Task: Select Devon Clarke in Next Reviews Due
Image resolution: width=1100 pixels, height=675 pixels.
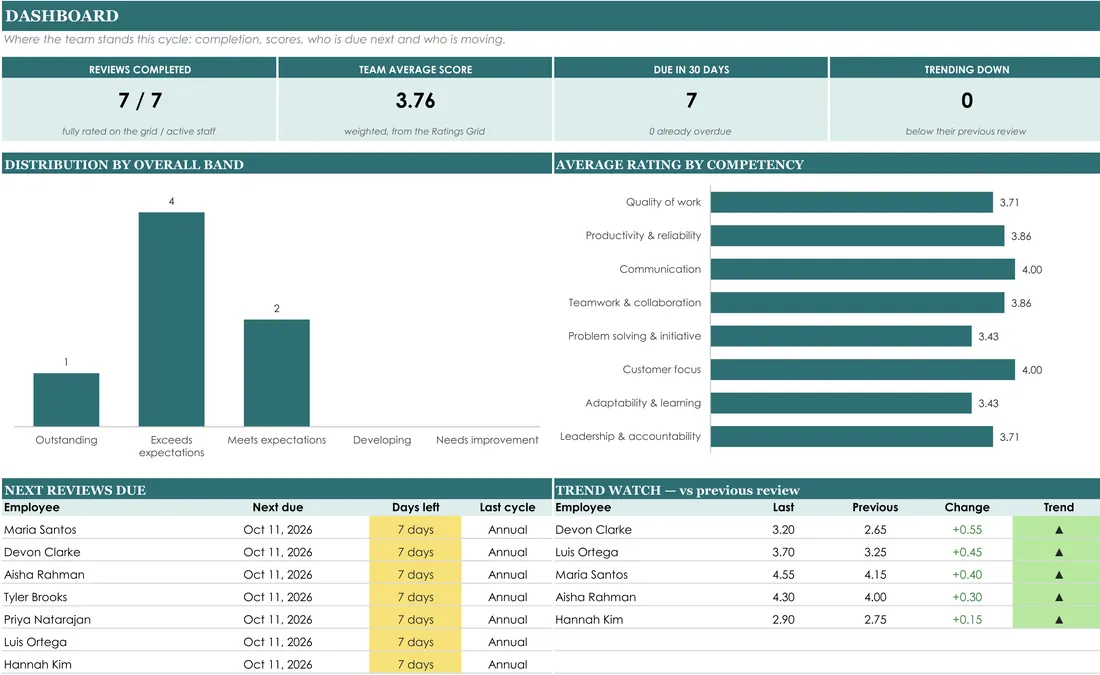Action: tap(42, 552)
